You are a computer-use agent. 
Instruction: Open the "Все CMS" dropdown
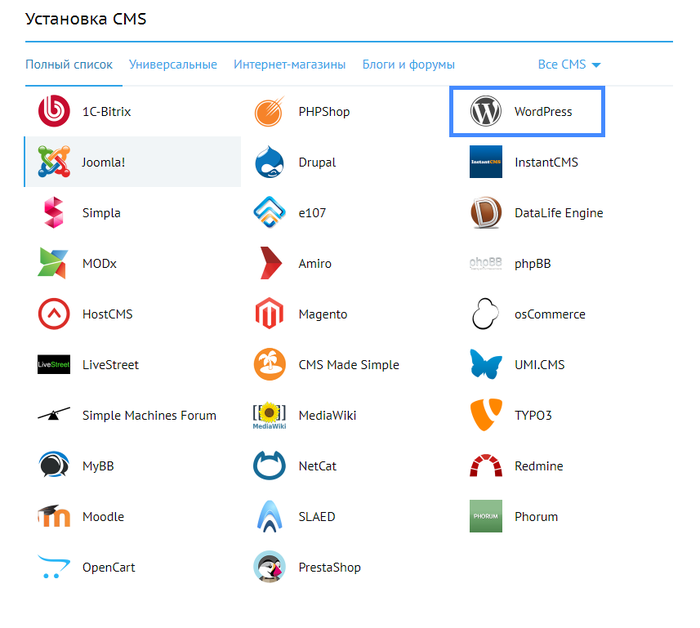tap(569, 65)
